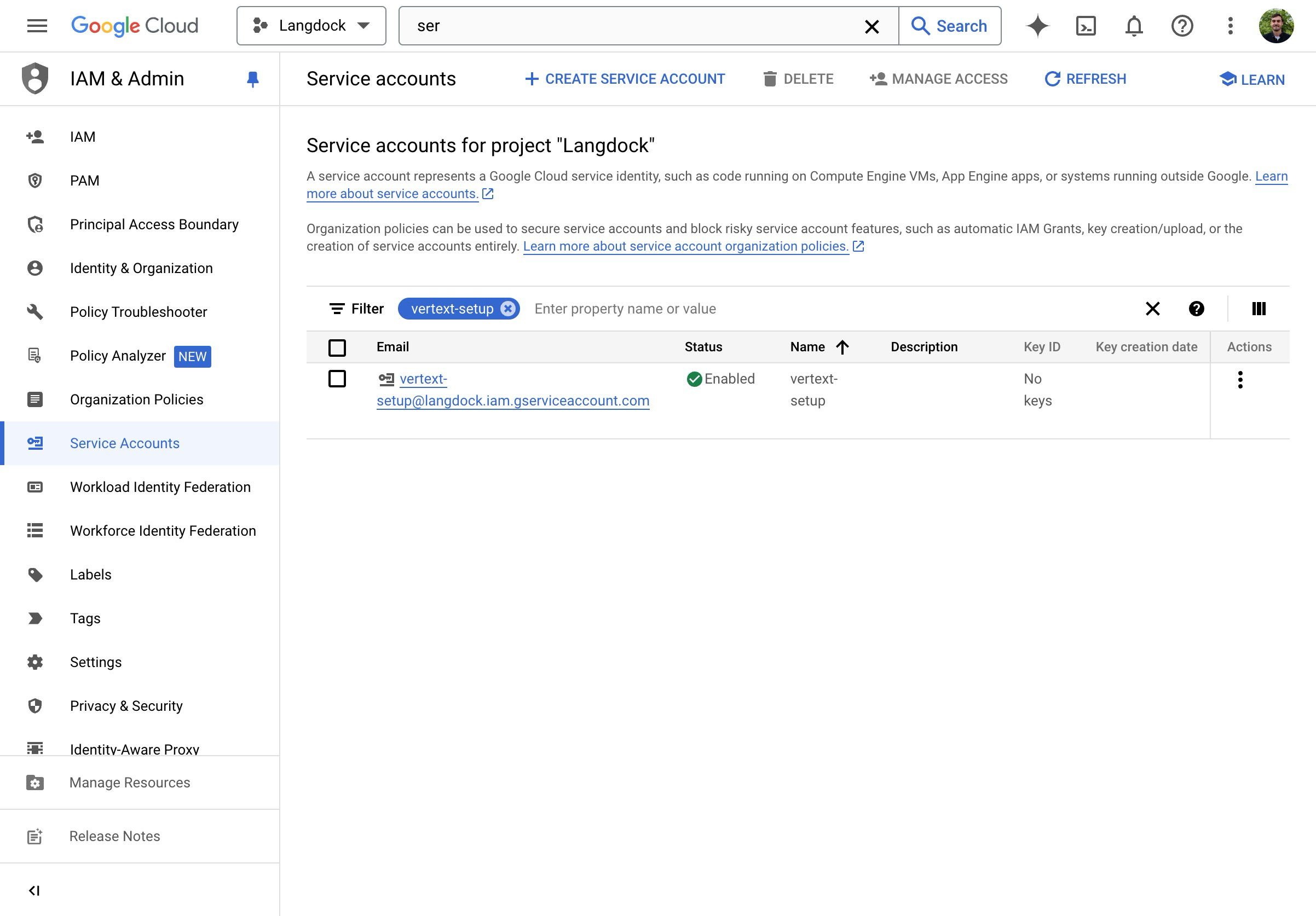This screenshot has width=1316, height=916.
Task: Select all rows with the header checkbox
Action: coord(337,347)
